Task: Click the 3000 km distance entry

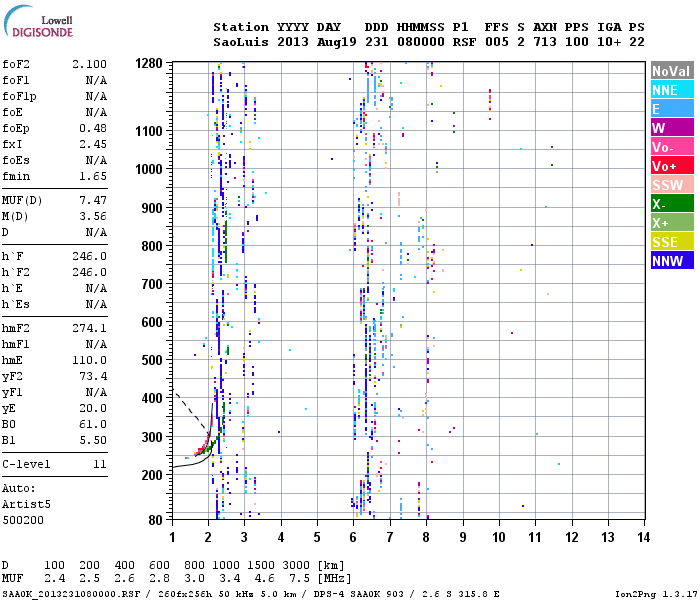Action: (x=296, y=565)
